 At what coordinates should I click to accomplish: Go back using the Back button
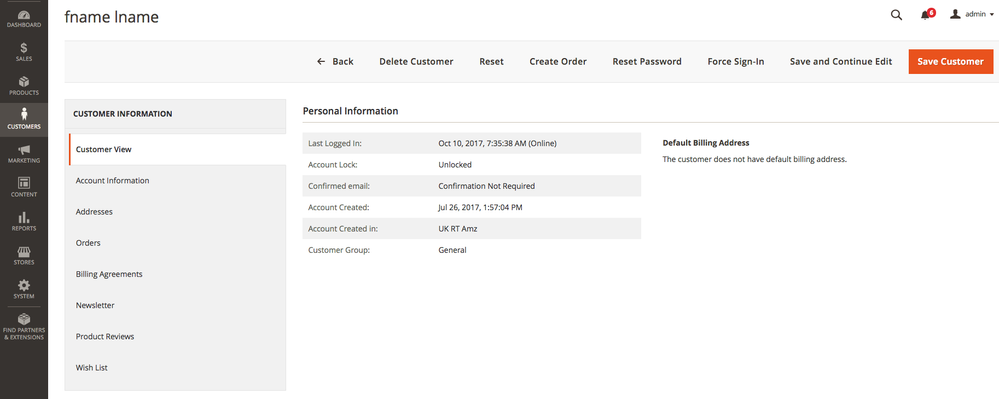click(335, 61)
